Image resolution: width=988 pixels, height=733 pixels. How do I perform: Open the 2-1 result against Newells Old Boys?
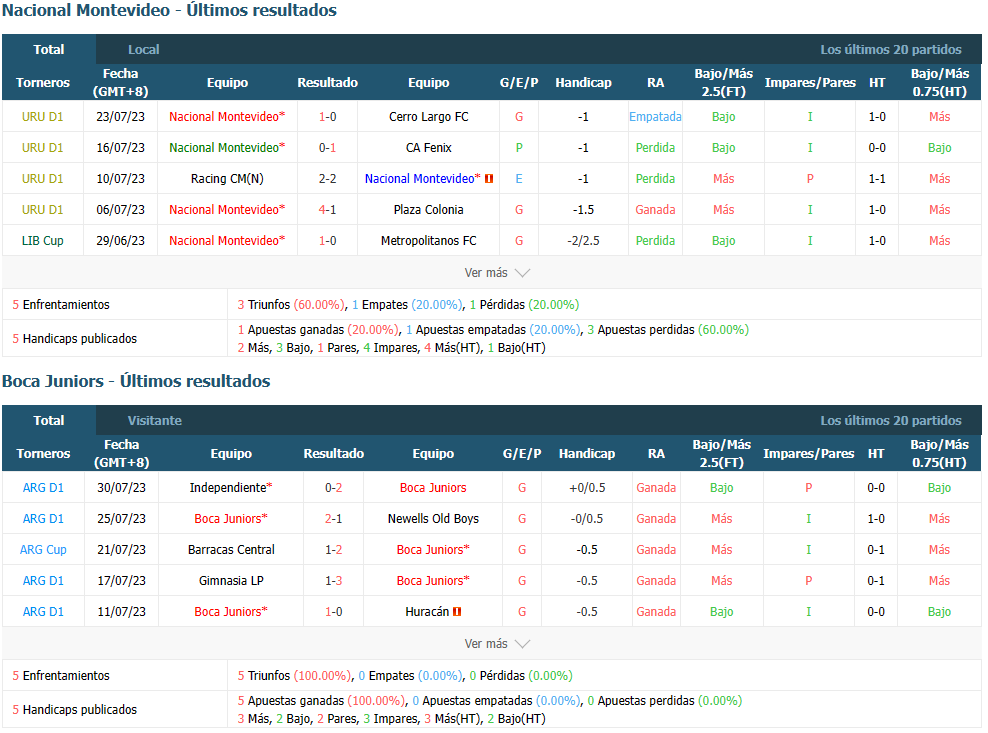pos(333,519)
